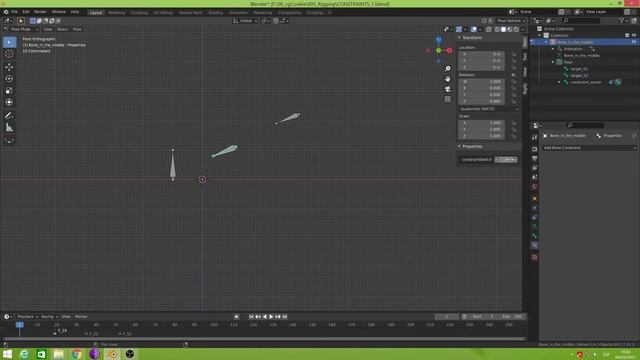Choose the Rotate tool
The width and height of the screenshot is (640, 360).
click(9, 78)
